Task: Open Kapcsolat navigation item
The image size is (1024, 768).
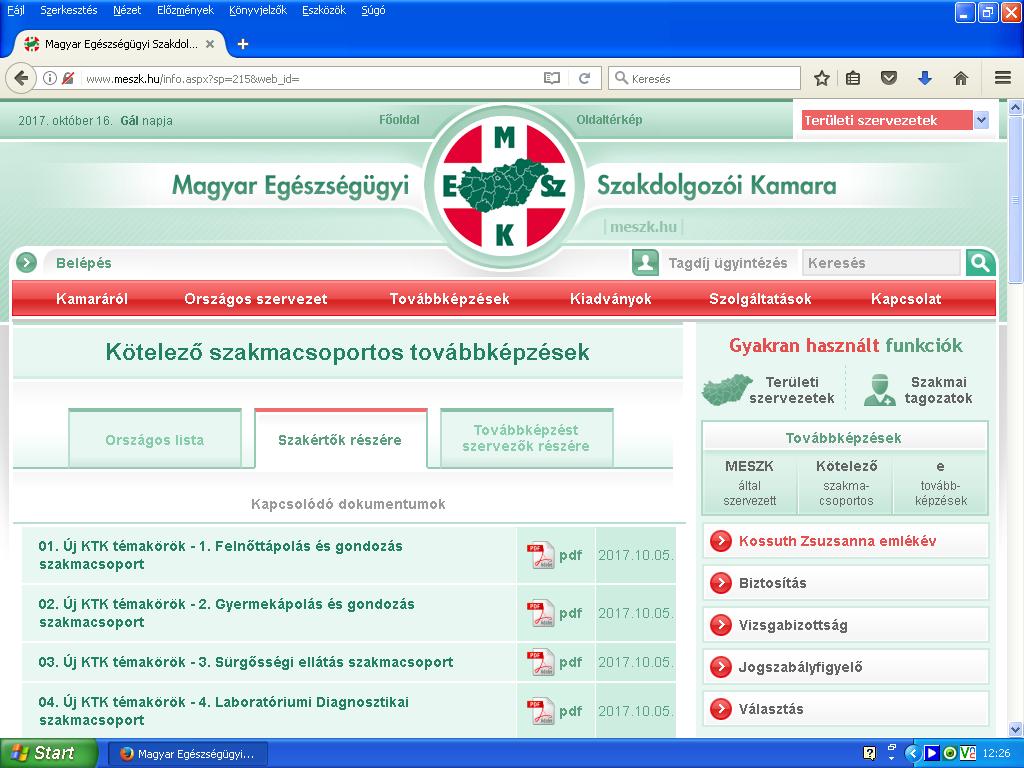Action: coord(906,299)
